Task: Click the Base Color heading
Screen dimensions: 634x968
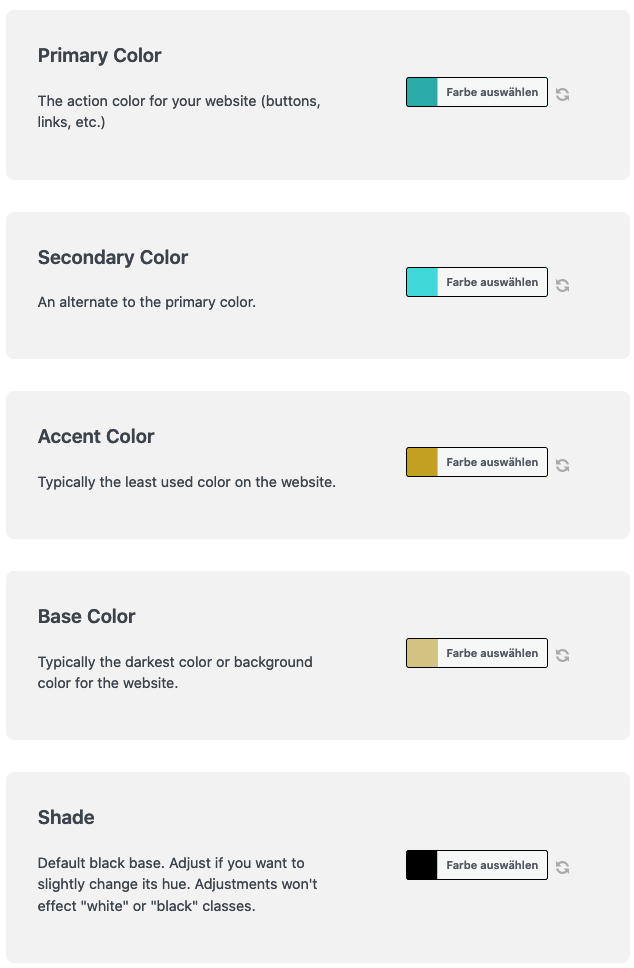Action: pyautogui.click(x=86, y=616)
